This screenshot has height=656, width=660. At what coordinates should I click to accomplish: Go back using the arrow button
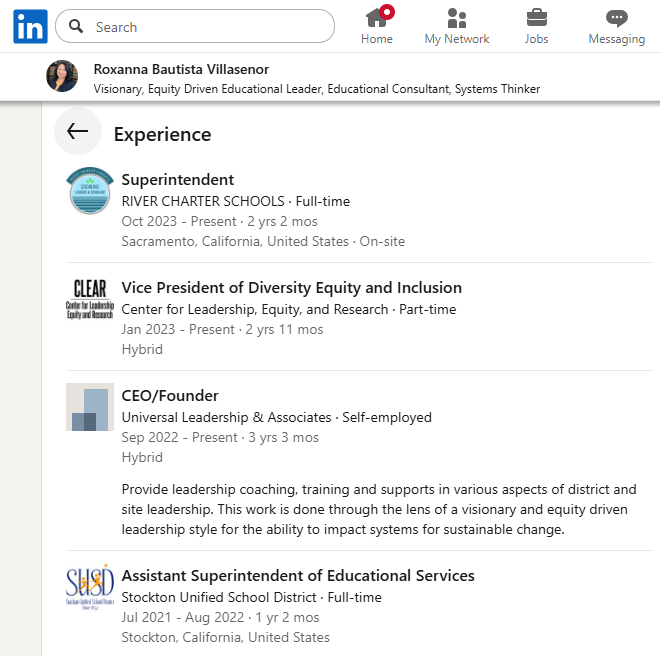click(78, 131)
